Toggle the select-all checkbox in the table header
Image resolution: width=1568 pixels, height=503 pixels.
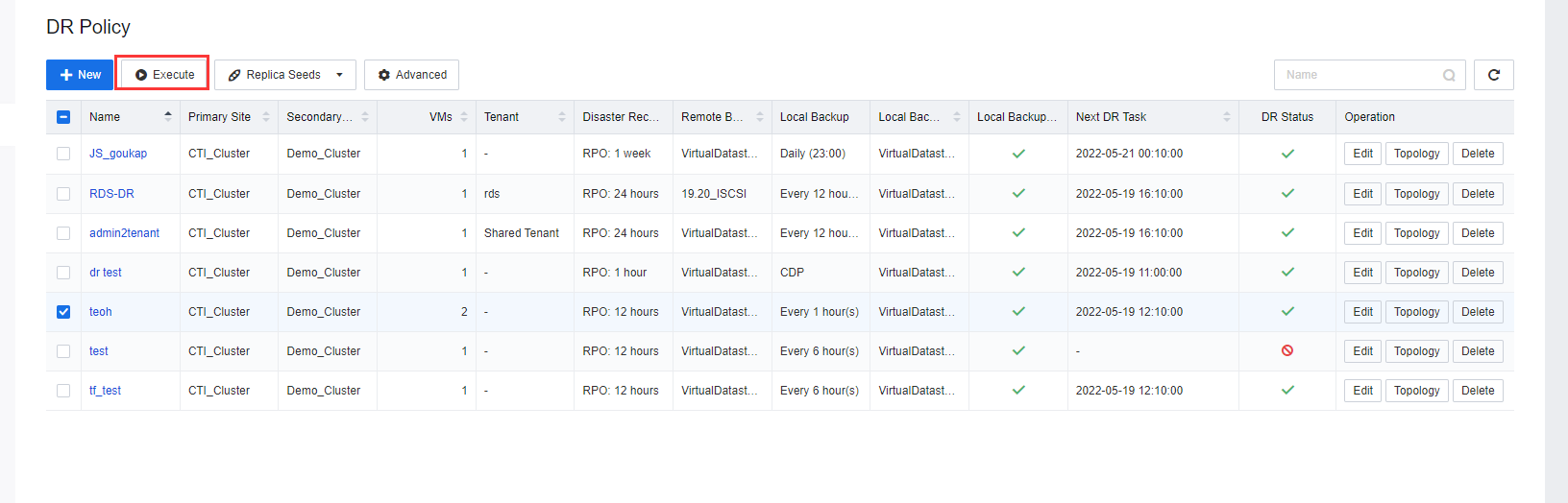pos(63,117)
